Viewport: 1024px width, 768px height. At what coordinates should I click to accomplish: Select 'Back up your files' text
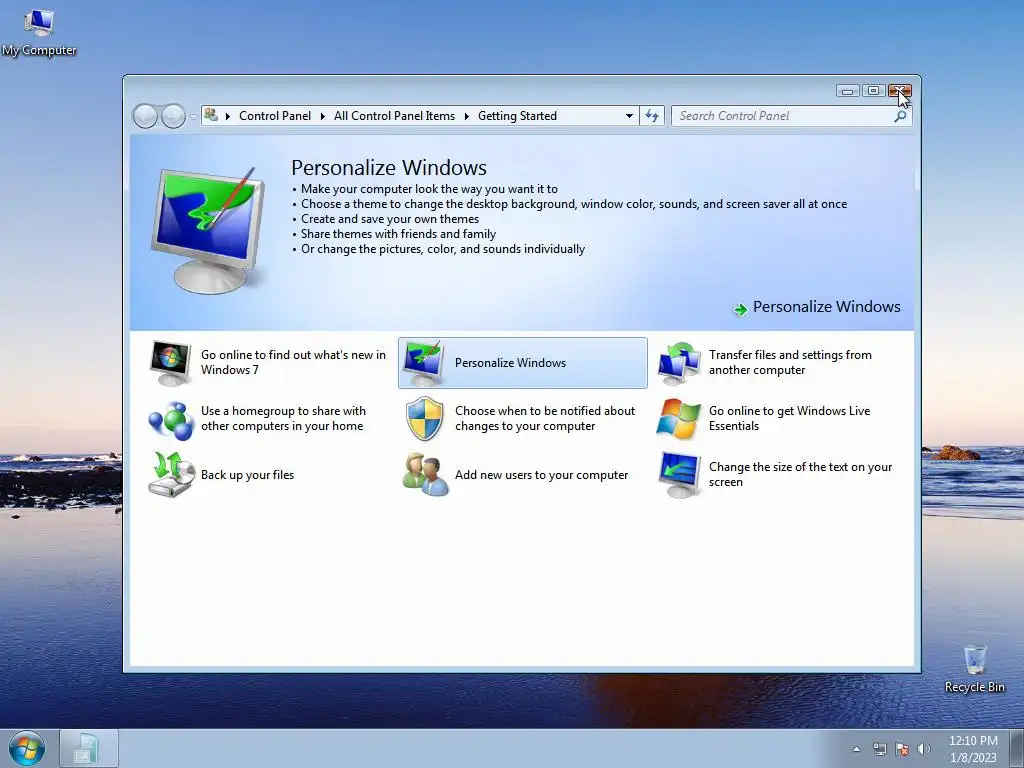click(248, 475)
